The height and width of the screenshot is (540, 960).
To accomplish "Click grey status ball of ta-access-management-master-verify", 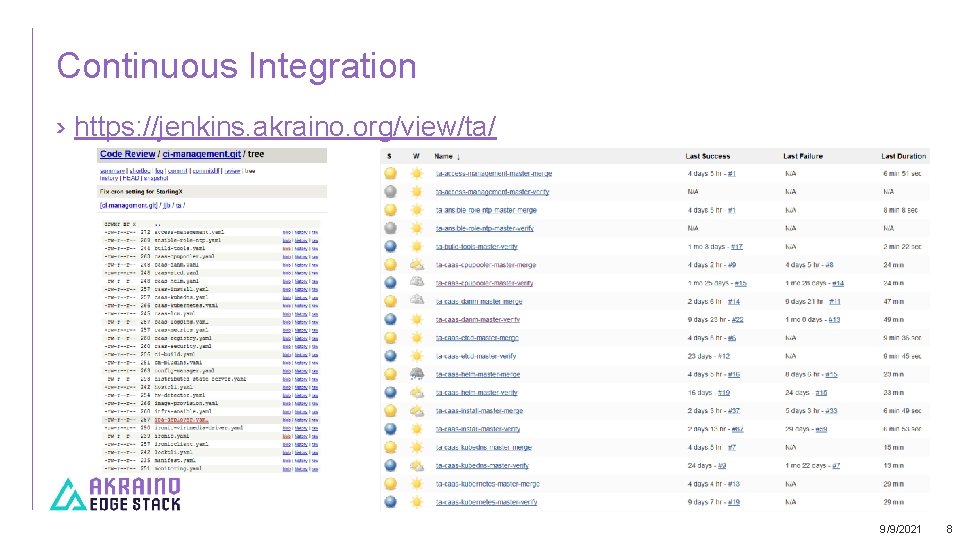I will pos(390,192).
